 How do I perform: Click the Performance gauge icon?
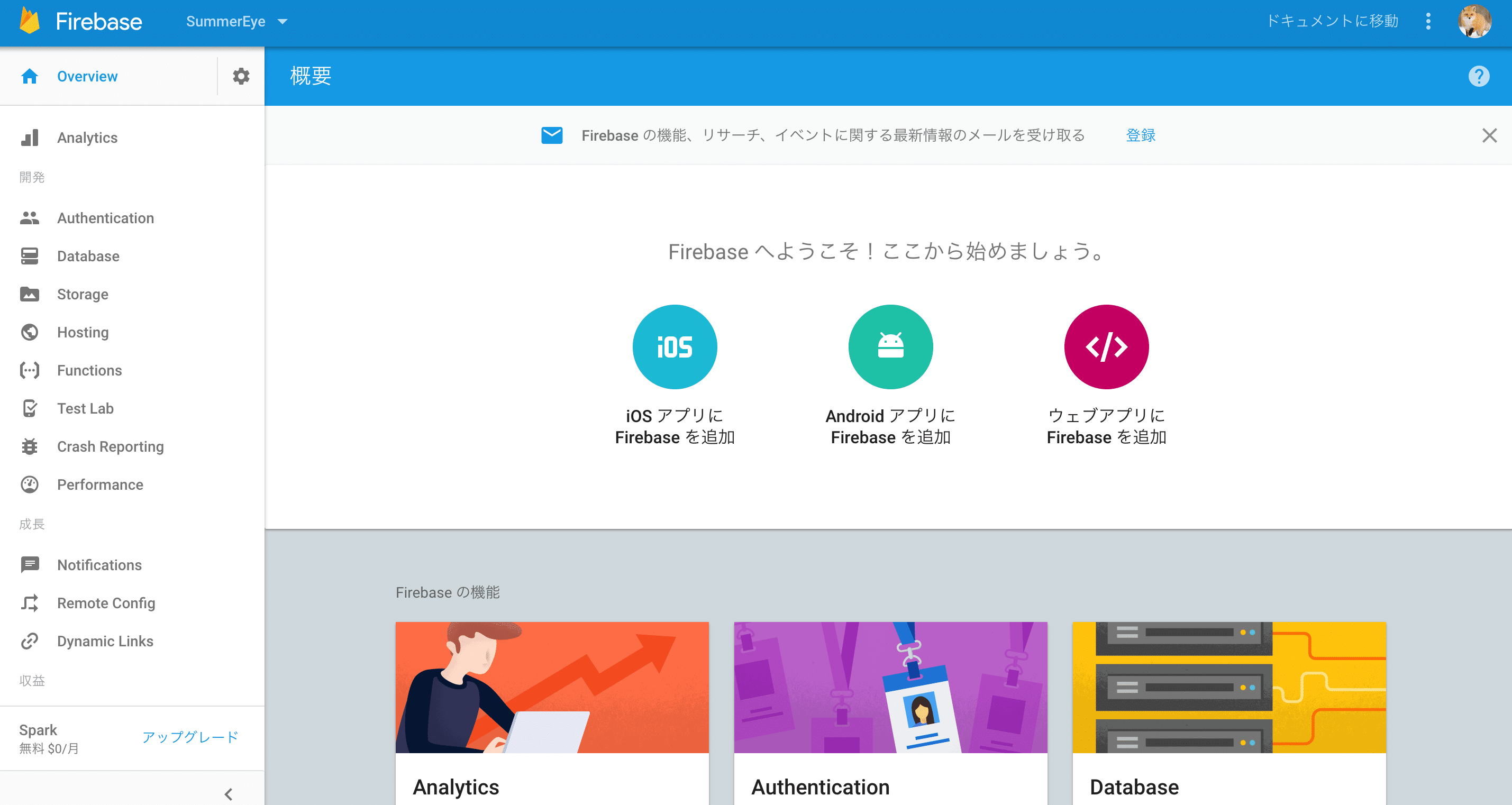tap(29, 484)
